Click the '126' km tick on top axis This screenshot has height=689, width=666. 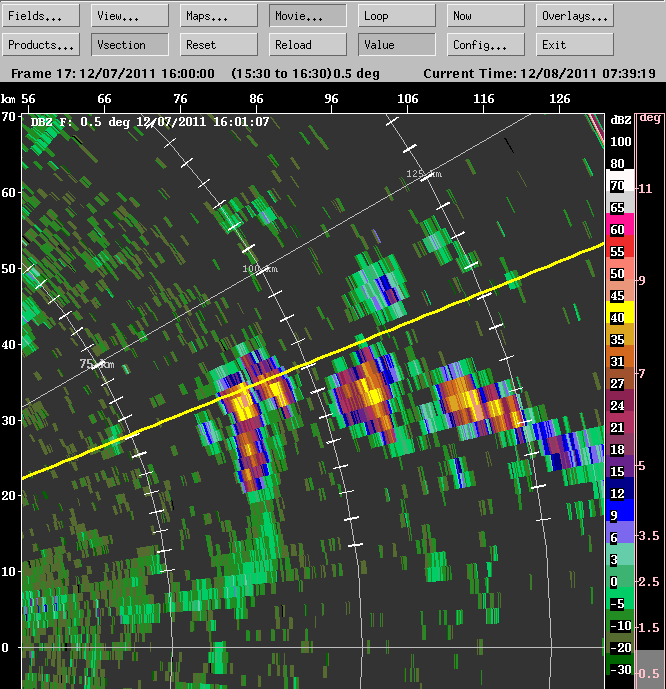(560, 99)
